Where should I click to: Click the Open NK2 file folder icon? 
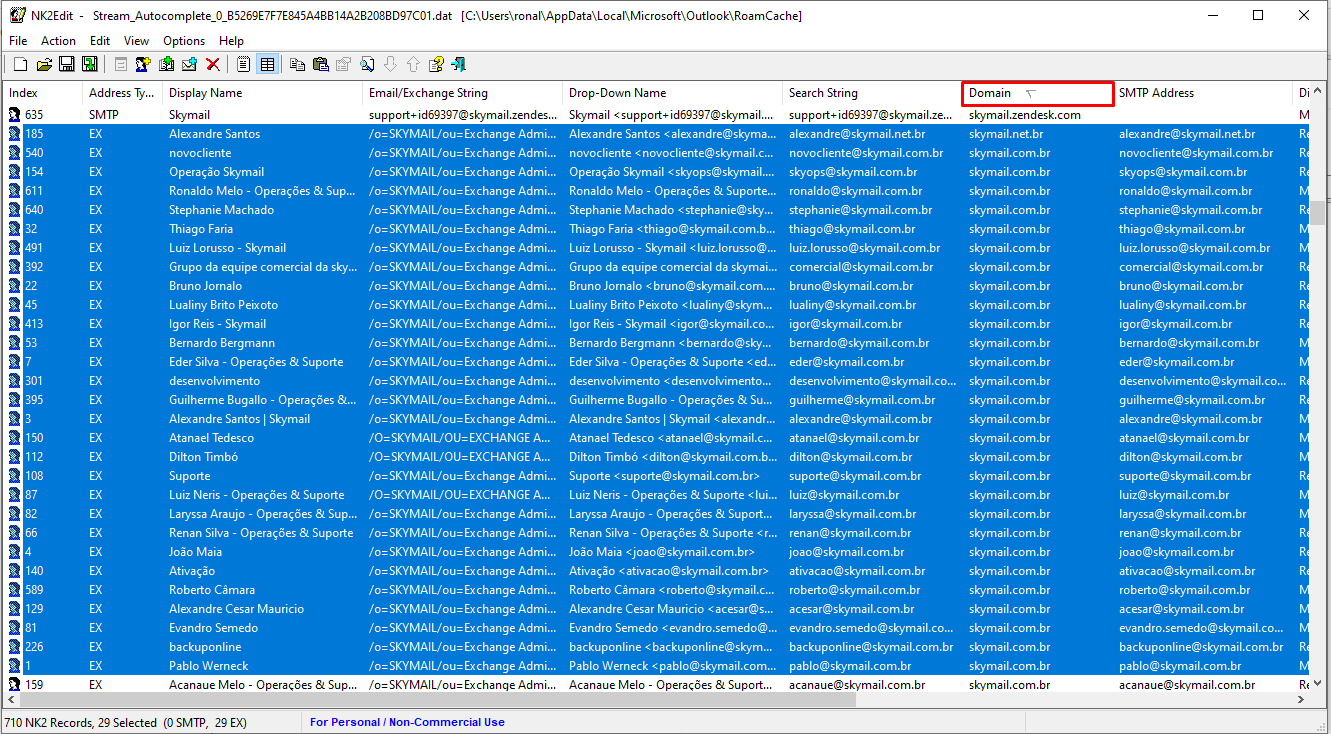tap(44, 65)
